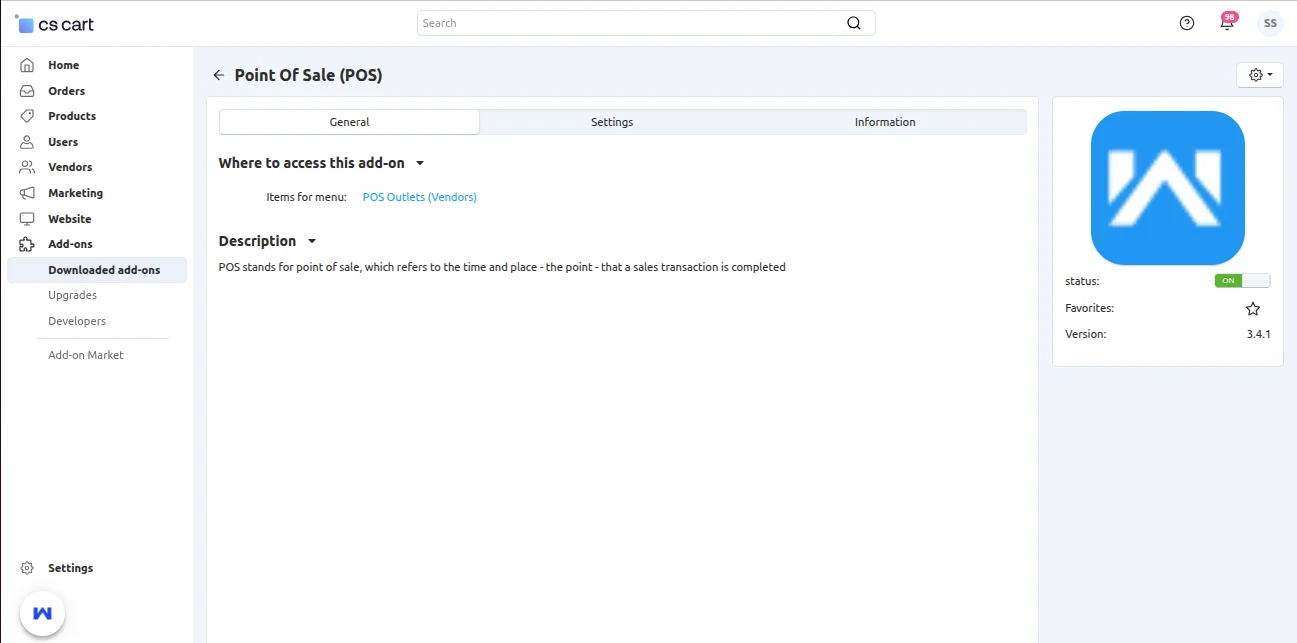Click the Orders inbox icon
This screenshot has width=1297, height=643.
pos(27,91)
